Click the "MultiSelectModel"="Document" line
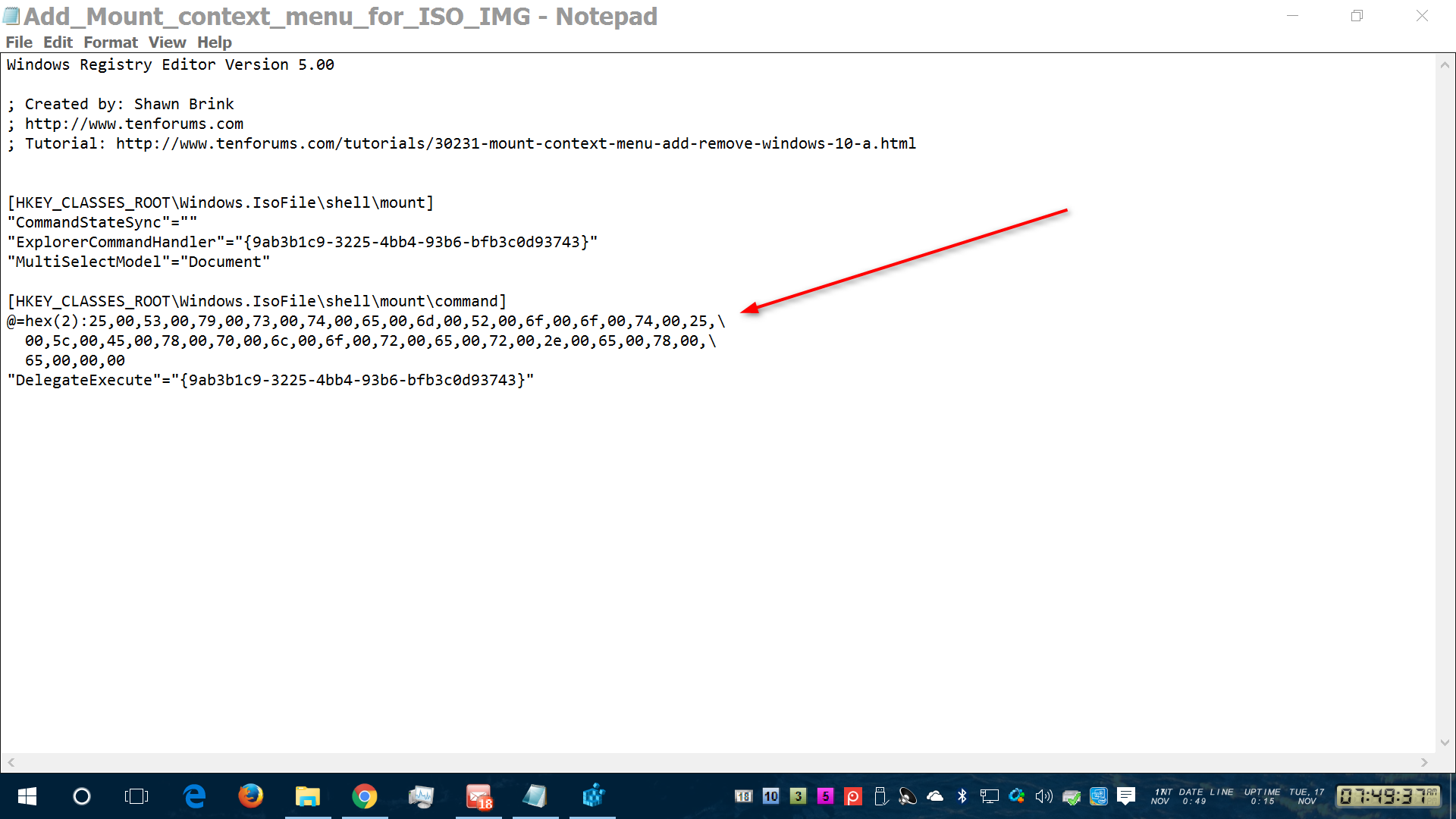The width and height of the screenshot is (1456, 819). pos(139,262)
